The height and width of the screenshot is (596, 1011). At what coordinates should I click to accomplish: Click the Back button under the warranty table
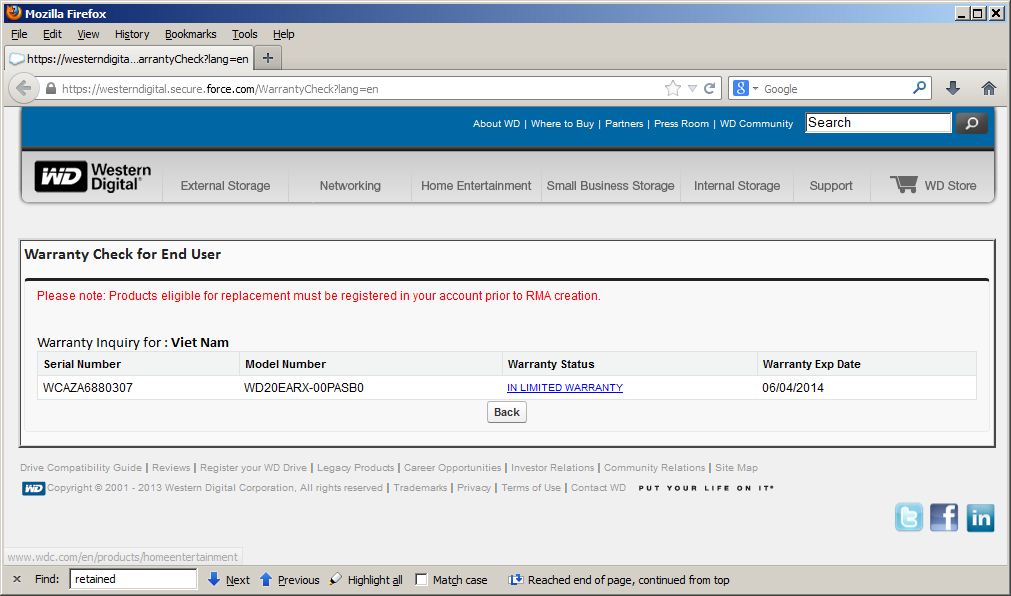507,412
